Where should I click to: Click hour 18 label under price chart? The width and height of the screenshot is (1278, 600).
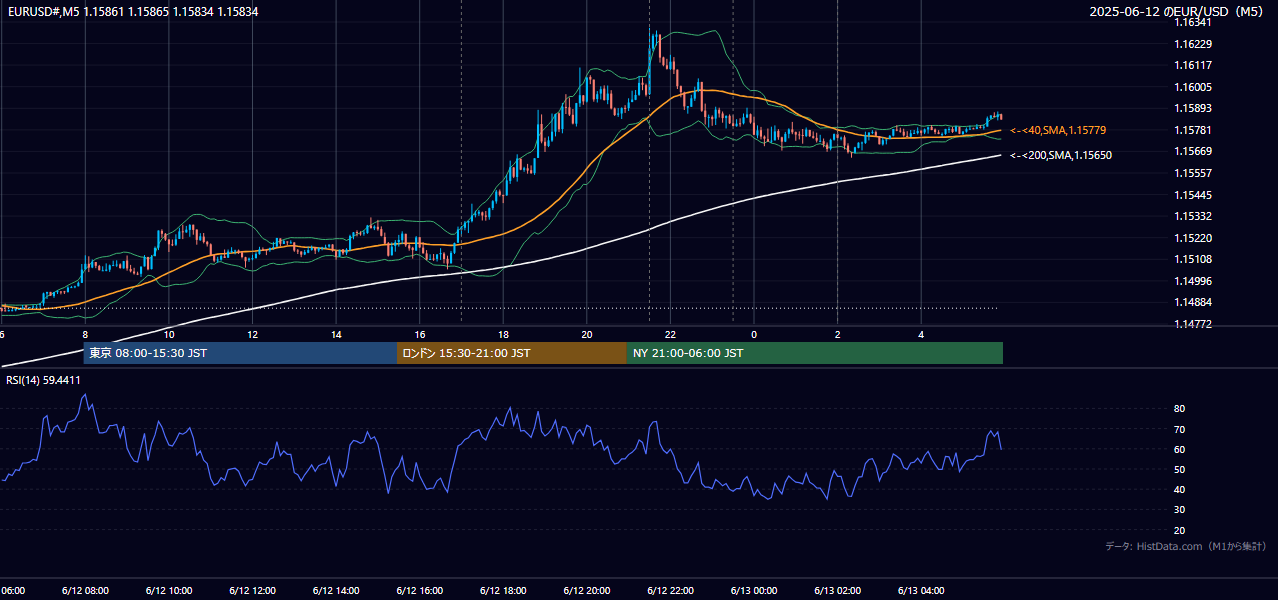tap(503, 334)
